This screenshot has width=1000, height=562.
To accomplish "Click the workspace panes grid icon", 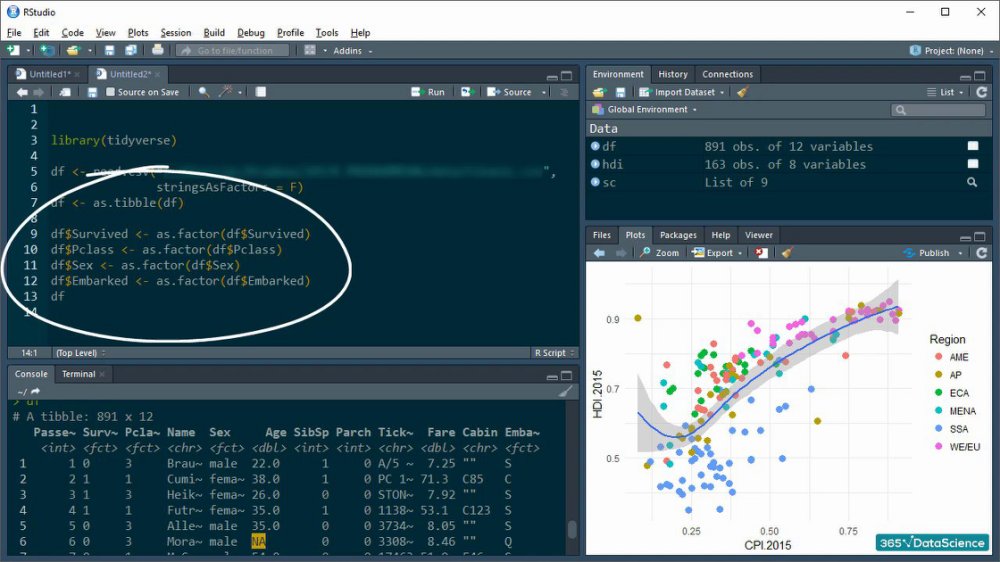I will click(310, 50).
